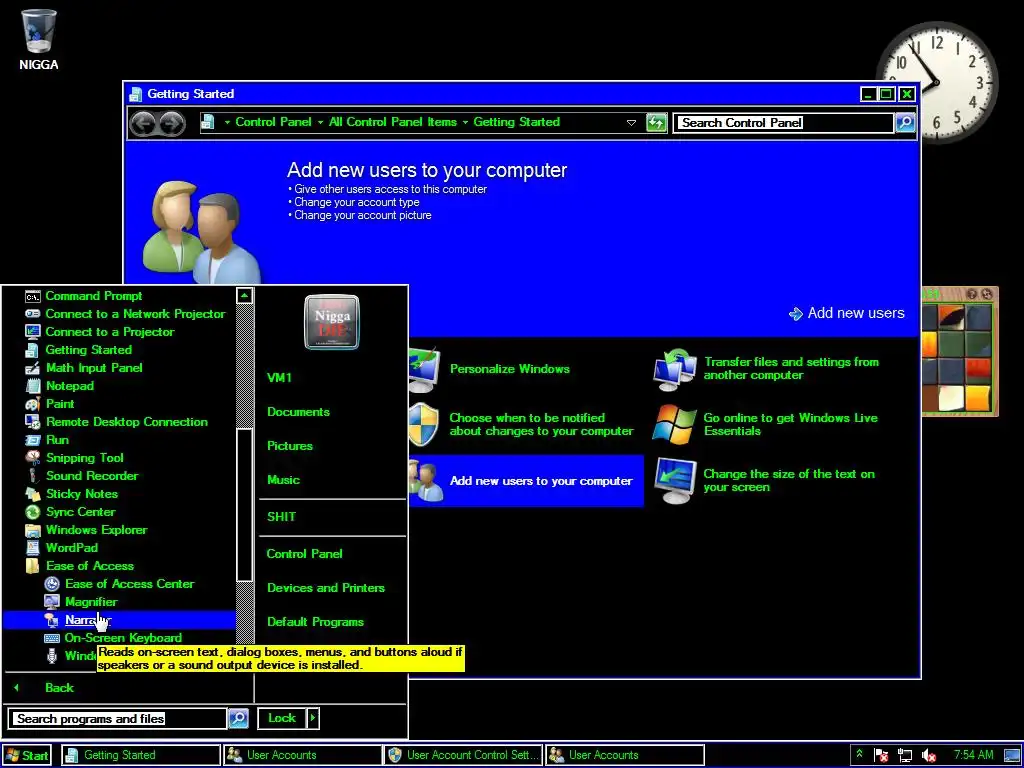
Task: Open VM1 user folder from Start menu
Action: (x=280, y=377)
